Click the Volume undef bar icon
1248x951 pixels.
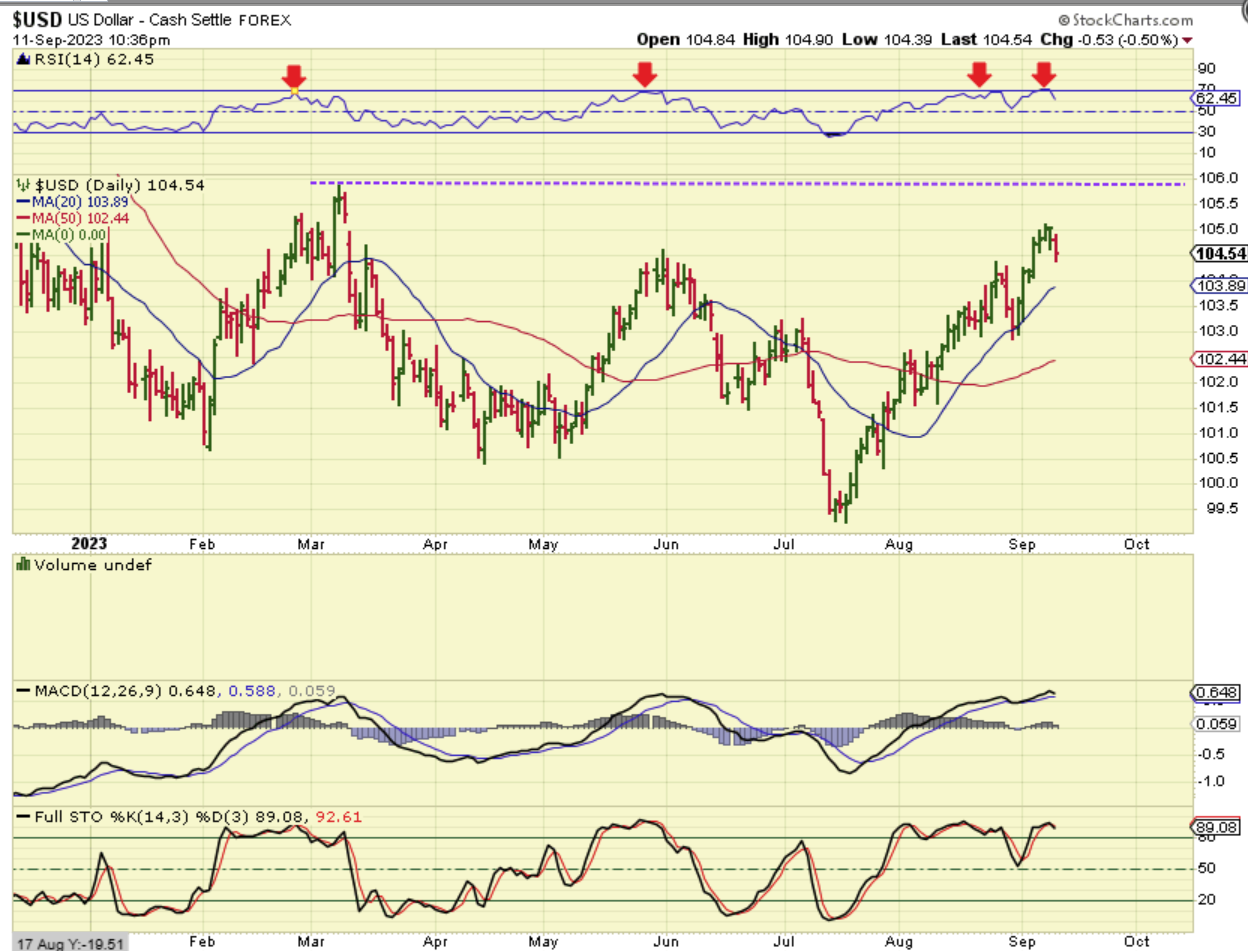tap(21, 565)
